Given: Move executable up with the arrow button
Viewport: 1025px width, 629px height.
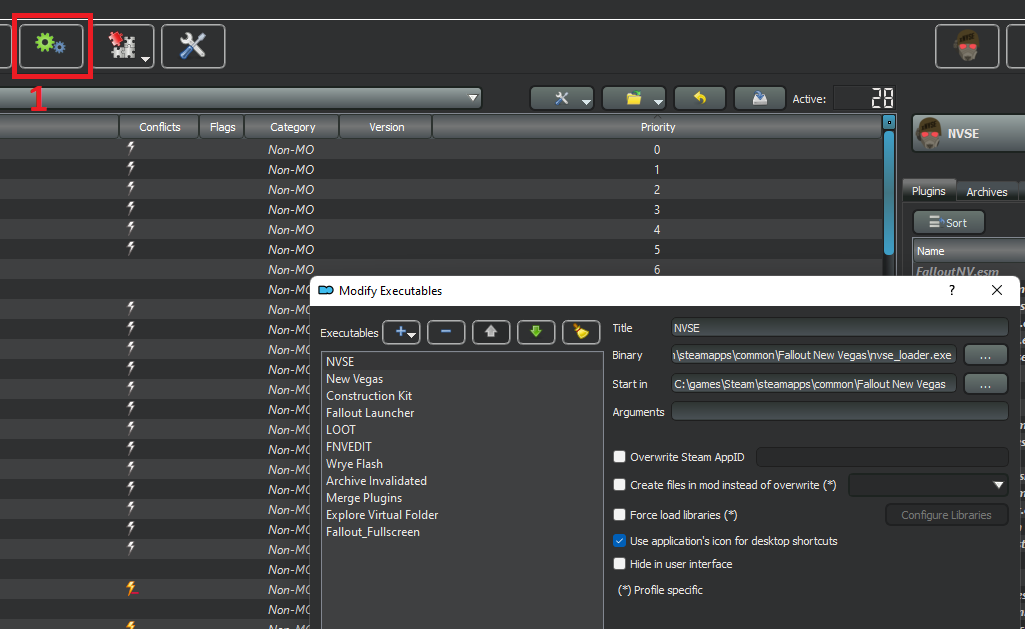Looking at the screenshot, I should tap(491, 332).
